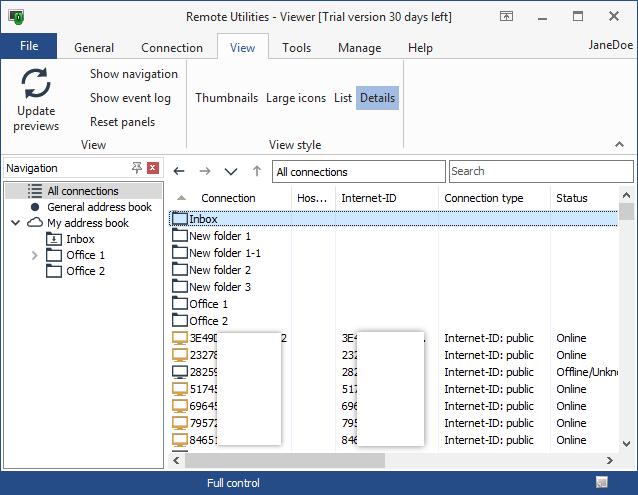The width and height of the screenshot is (638, 495).
Task: Click the offline 2825 connection monitor icon
Action: point(179,372)
